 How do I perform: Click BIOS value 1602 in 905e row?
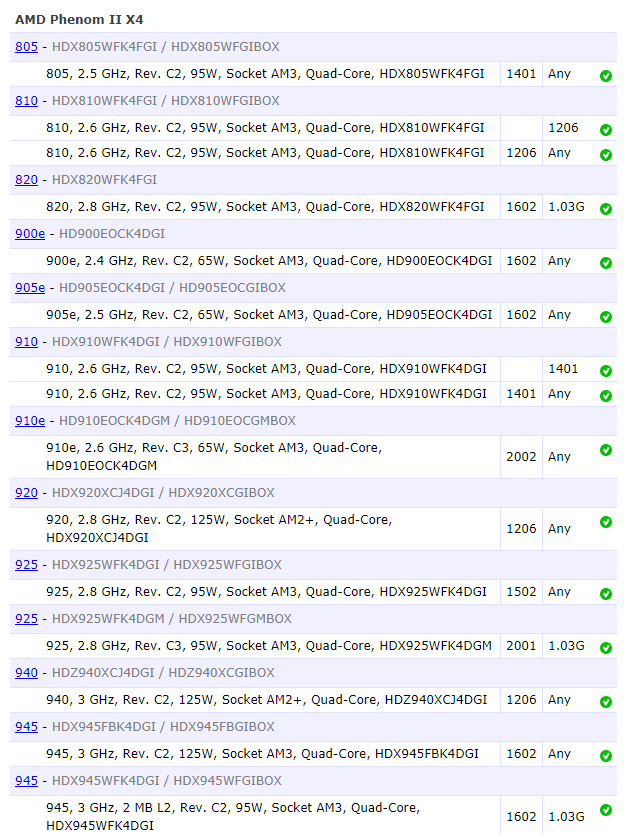[x=521, y=315]
